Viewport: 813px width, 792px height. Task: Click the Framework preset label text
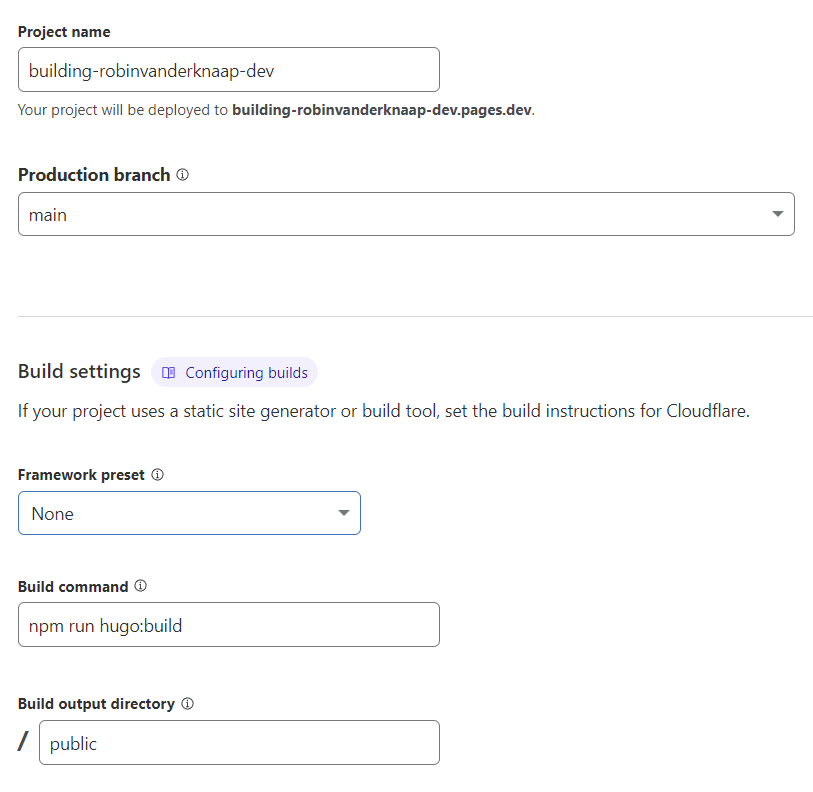(x=81, y=475)
